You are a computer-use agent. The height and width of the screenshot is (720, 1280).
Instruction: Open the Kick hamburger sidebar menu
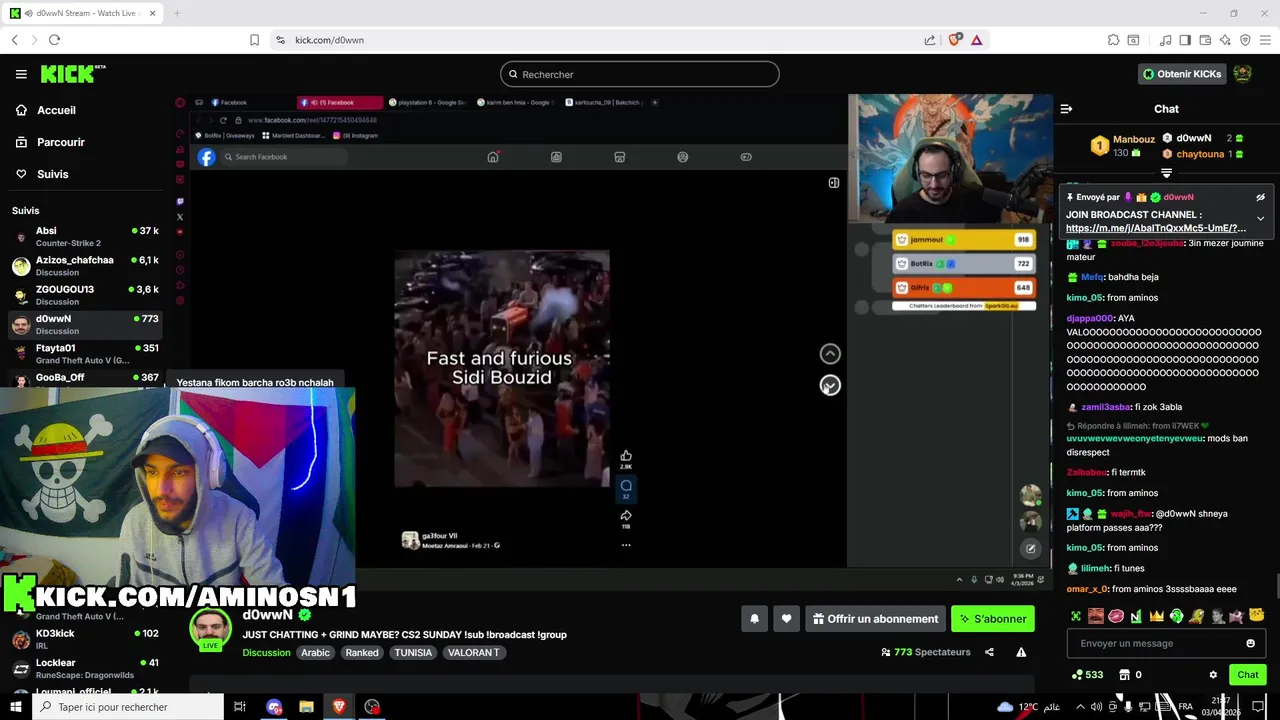21,74
